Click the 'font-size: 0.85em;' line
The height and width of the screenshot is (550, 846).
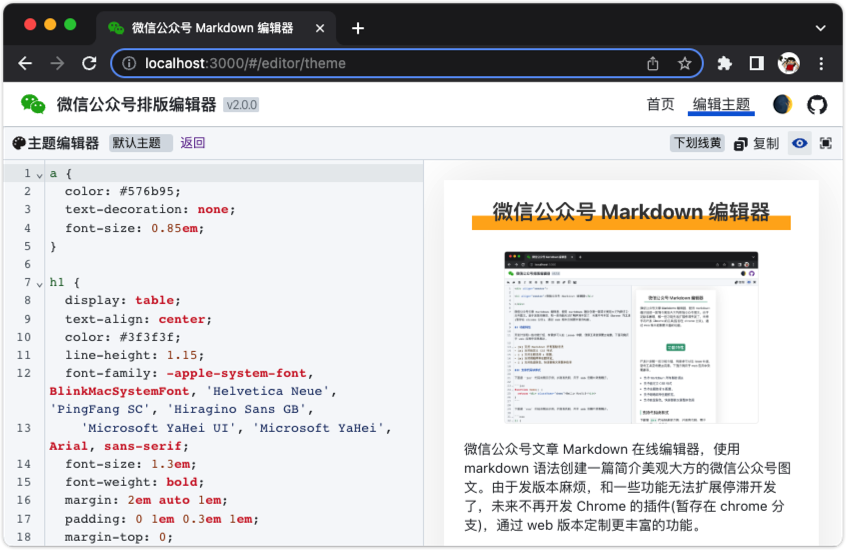click(x=134, y=228)
